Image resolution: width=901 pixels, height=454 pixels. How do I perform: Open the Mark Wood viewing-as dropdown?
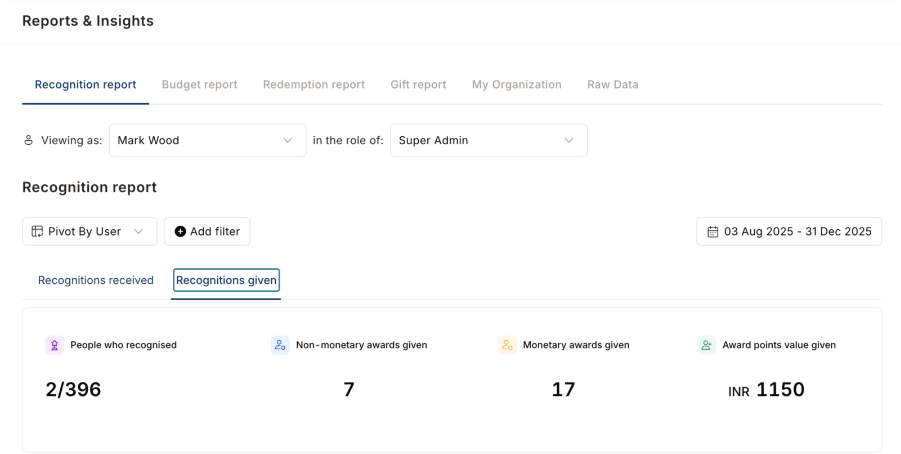207,140
